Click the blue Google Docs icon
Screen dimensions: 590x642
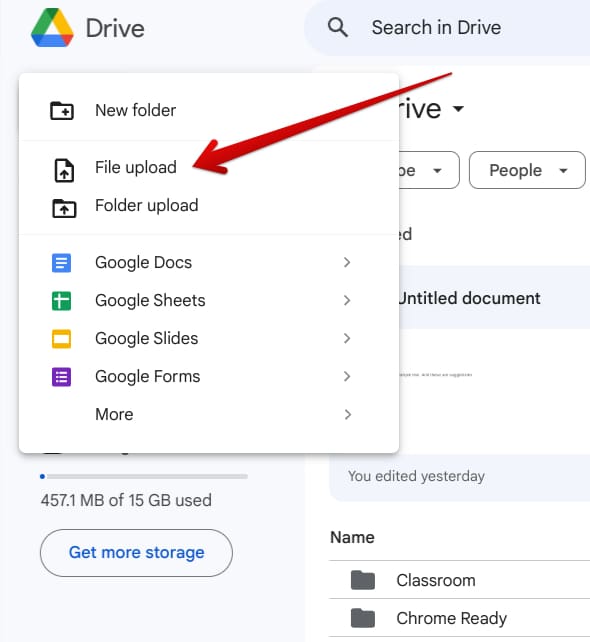coord(61,263)
